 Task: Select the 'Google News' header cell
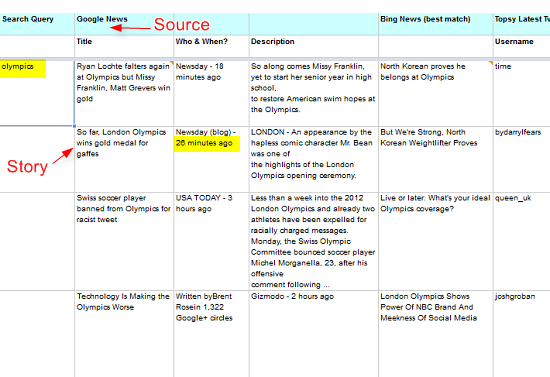(124, 24)
